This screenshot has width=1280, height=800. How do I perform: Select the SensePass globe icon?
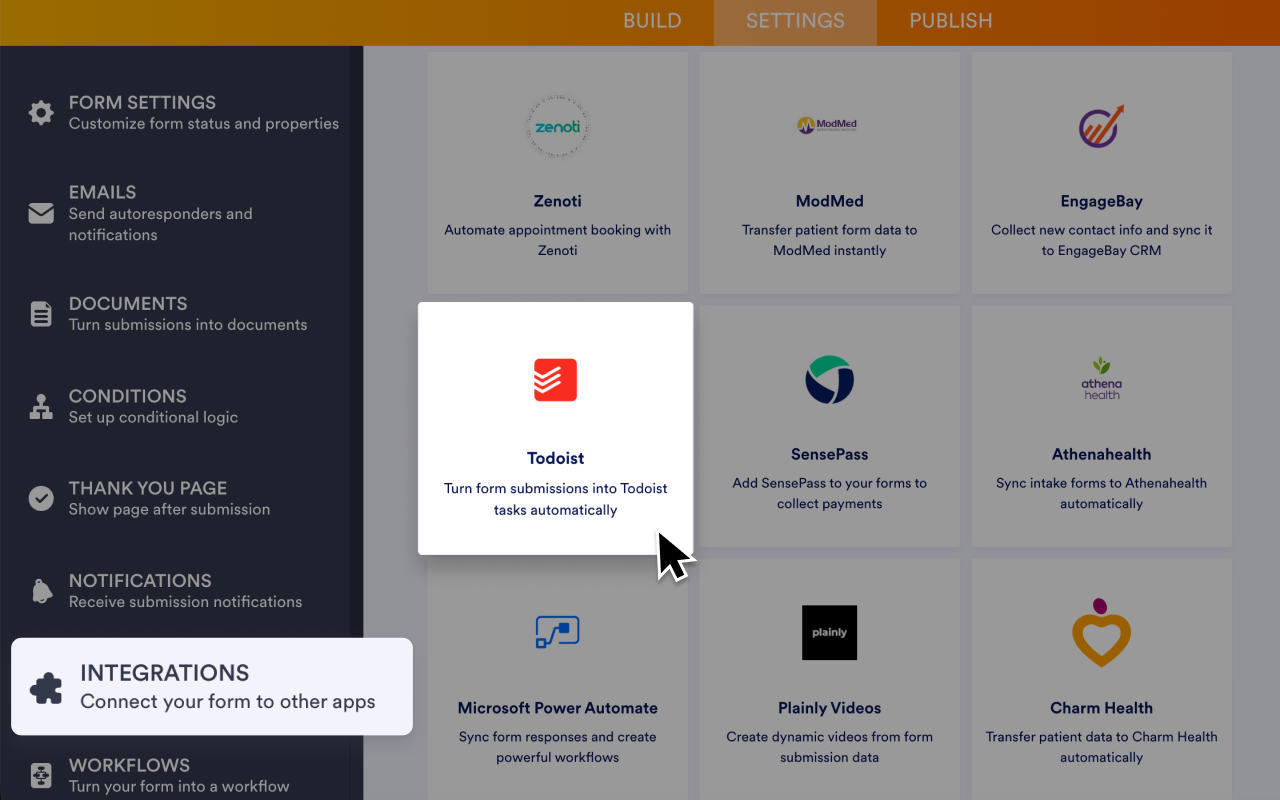tap(829, 380)
